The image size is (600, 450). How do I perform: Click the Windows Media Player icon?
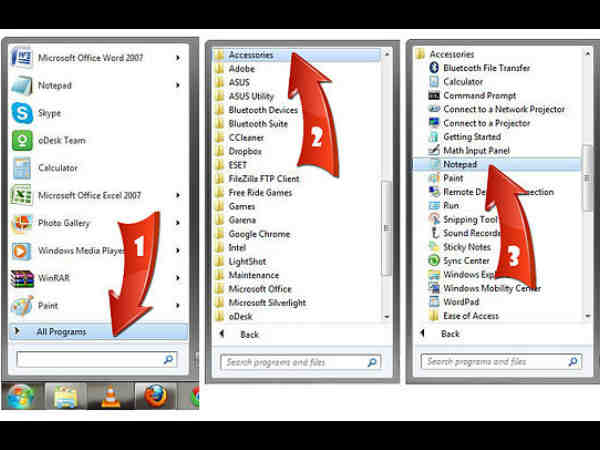click(x=21, y=251)
